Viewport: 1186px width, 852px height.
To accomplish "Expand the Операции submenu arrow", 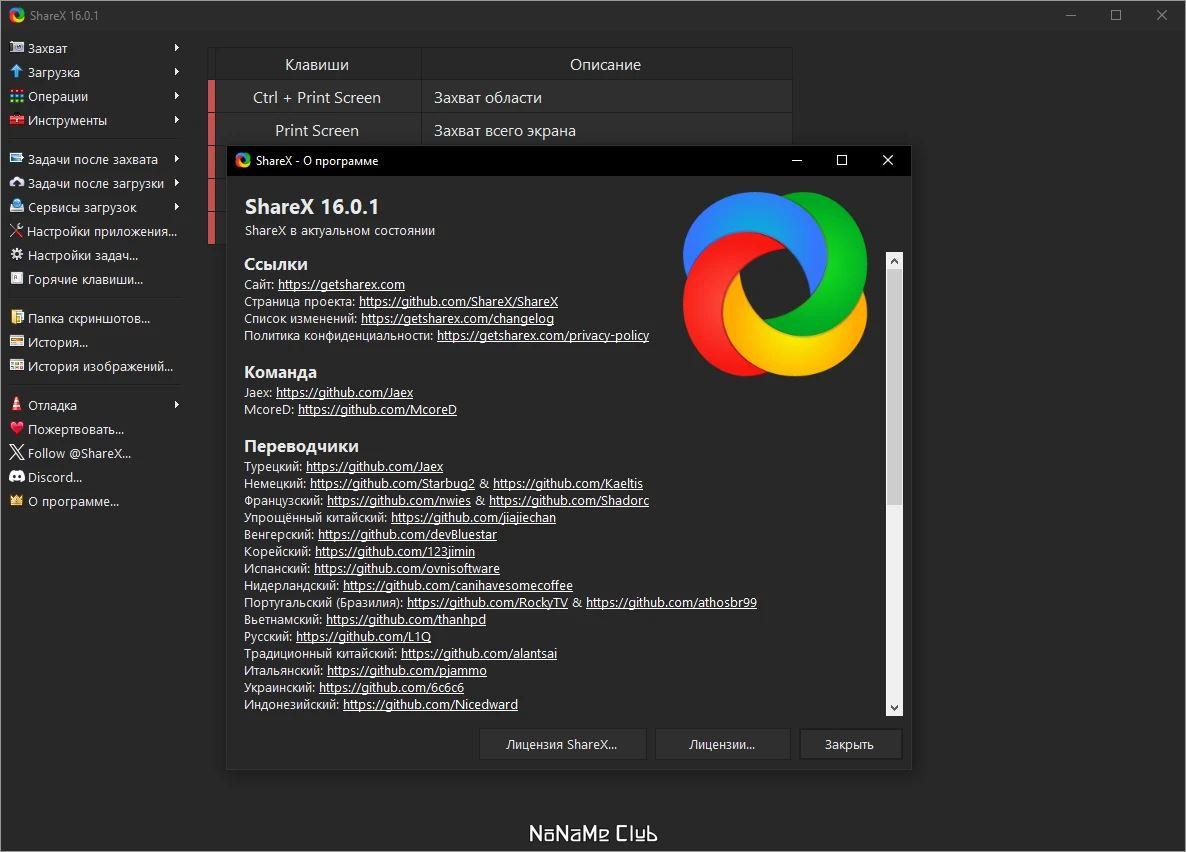I will (176, 96).
